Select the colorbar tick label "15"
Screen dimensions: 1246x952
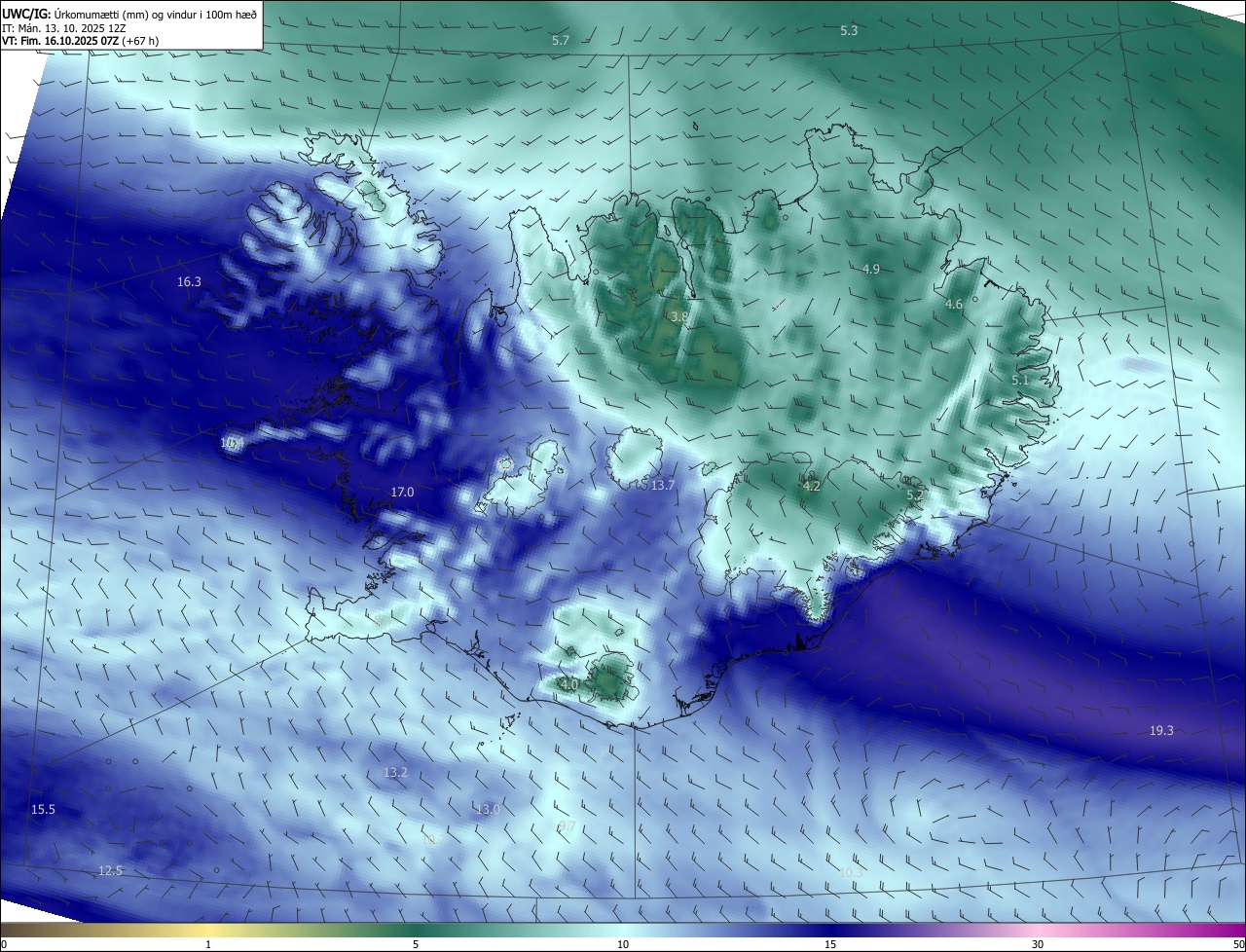[x=830, y=944]
